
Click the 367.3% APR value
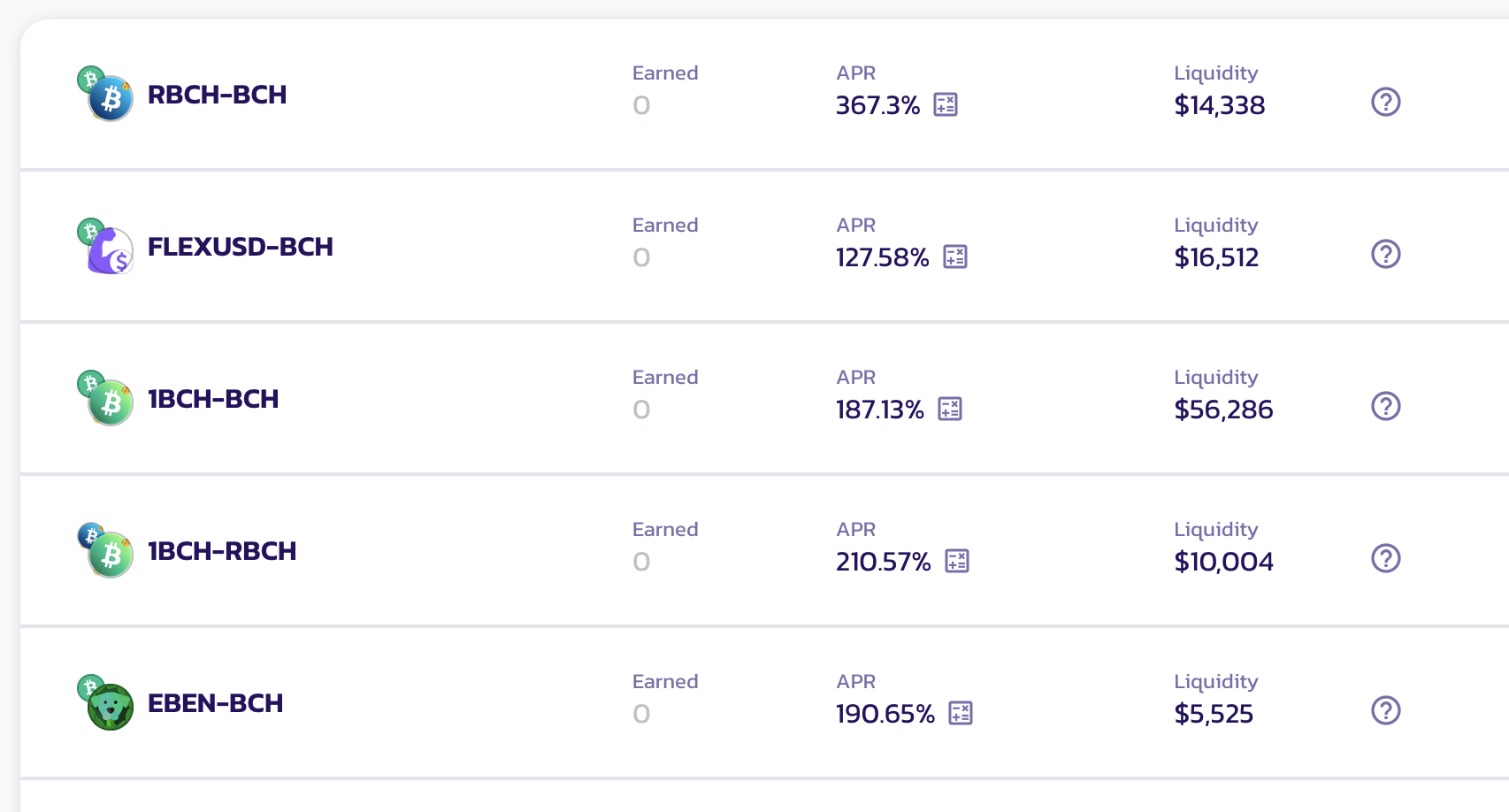[x=878, y=105]
